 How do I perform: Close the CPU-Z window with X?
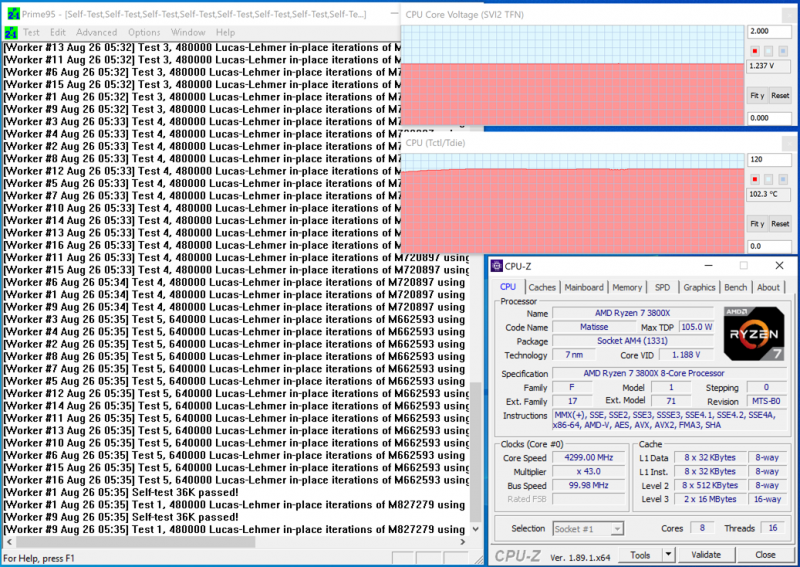point(779,265)
